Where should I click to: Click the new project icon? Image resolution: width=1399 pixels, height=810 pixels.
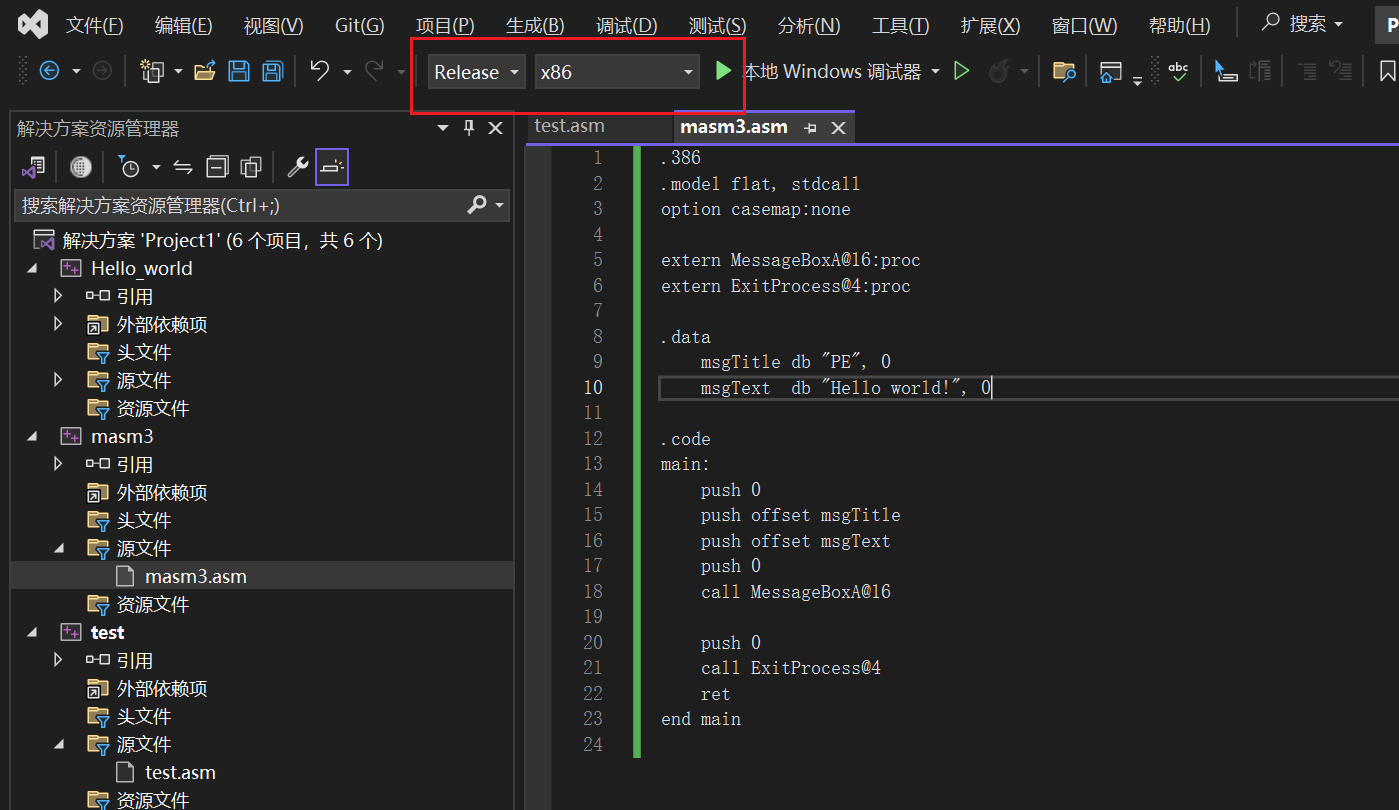(151, 71)
